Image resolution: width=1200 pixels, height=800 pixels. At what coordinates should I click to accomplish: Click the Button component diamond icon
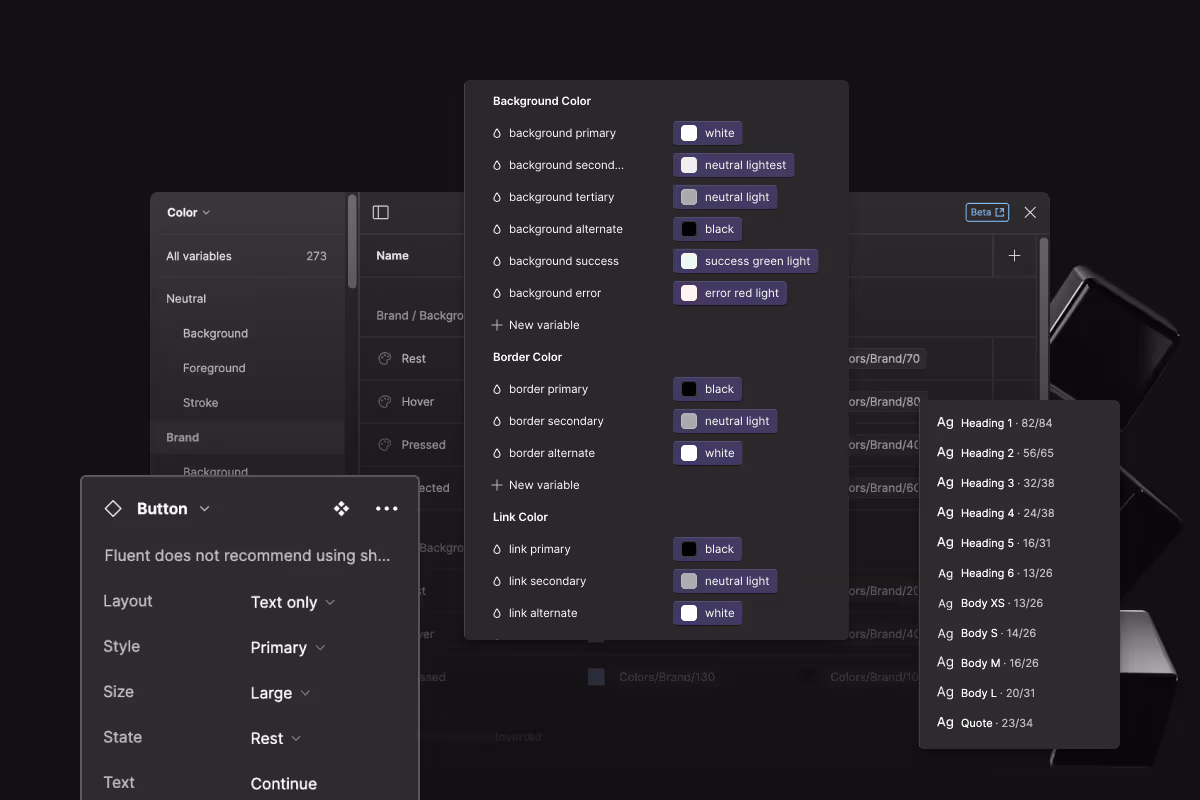(x=113, y=509)
